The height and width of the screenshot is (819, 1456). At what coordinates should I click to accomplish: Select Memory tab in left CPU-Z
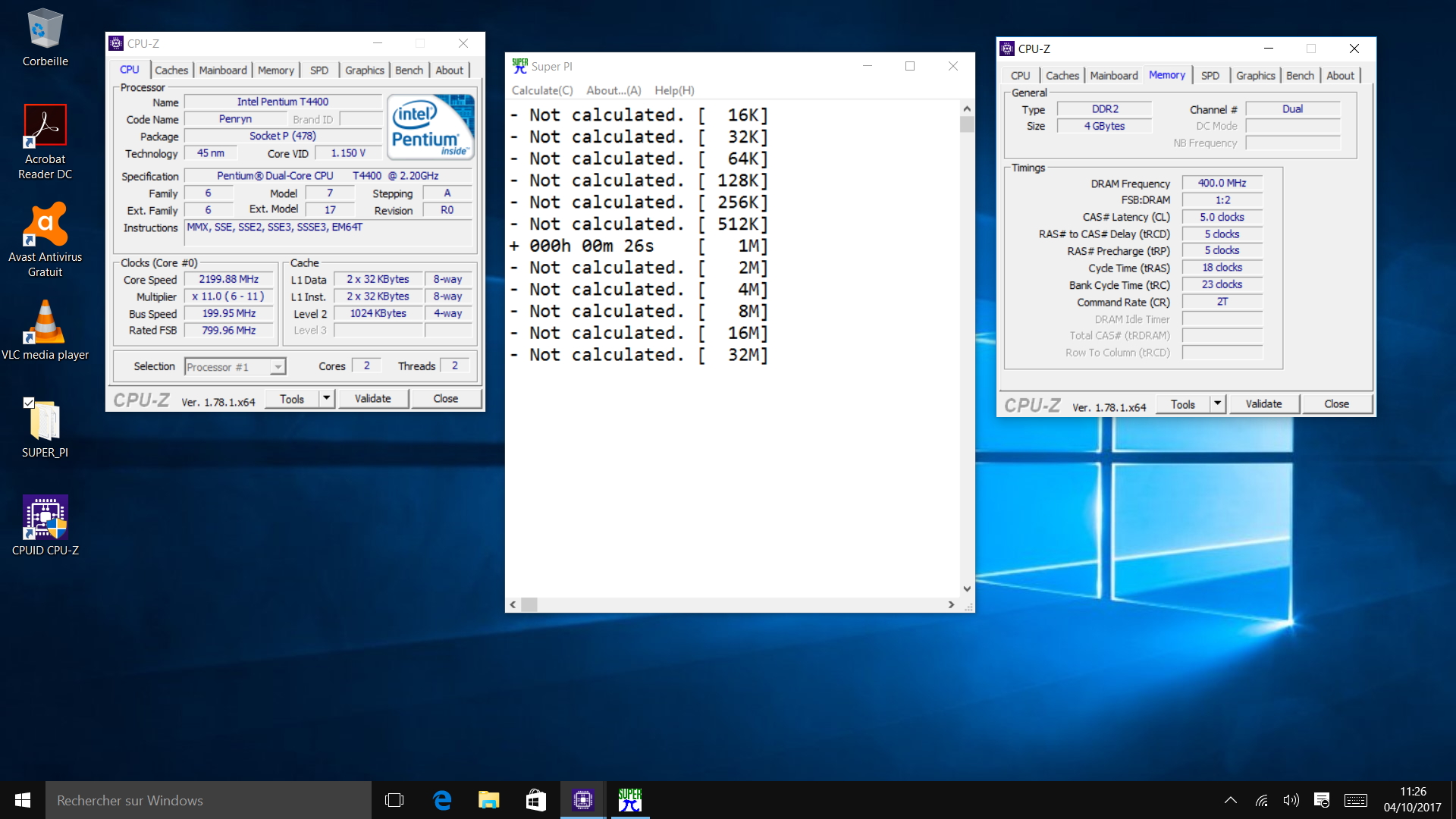pyautogui.click(x=276, y=70)
